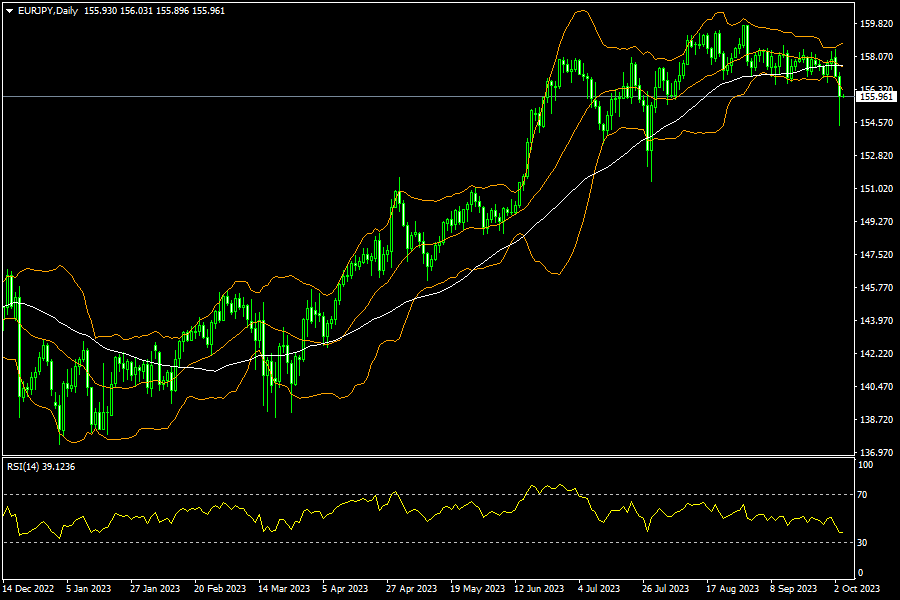Click the 142.220 price axis label
Image resolution: width=900 pixels, height=600 pixels.
pyautogui.click(x=876, y=354)
